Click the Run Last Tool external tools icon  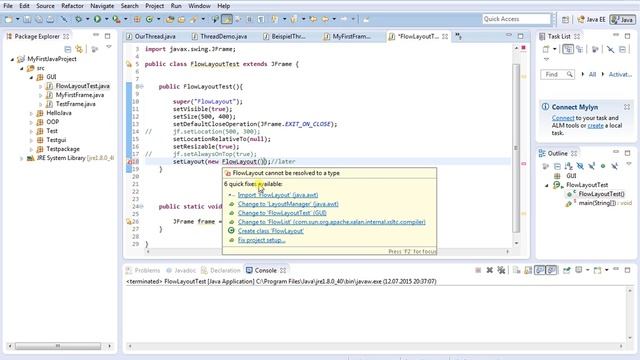pos(117,19)
